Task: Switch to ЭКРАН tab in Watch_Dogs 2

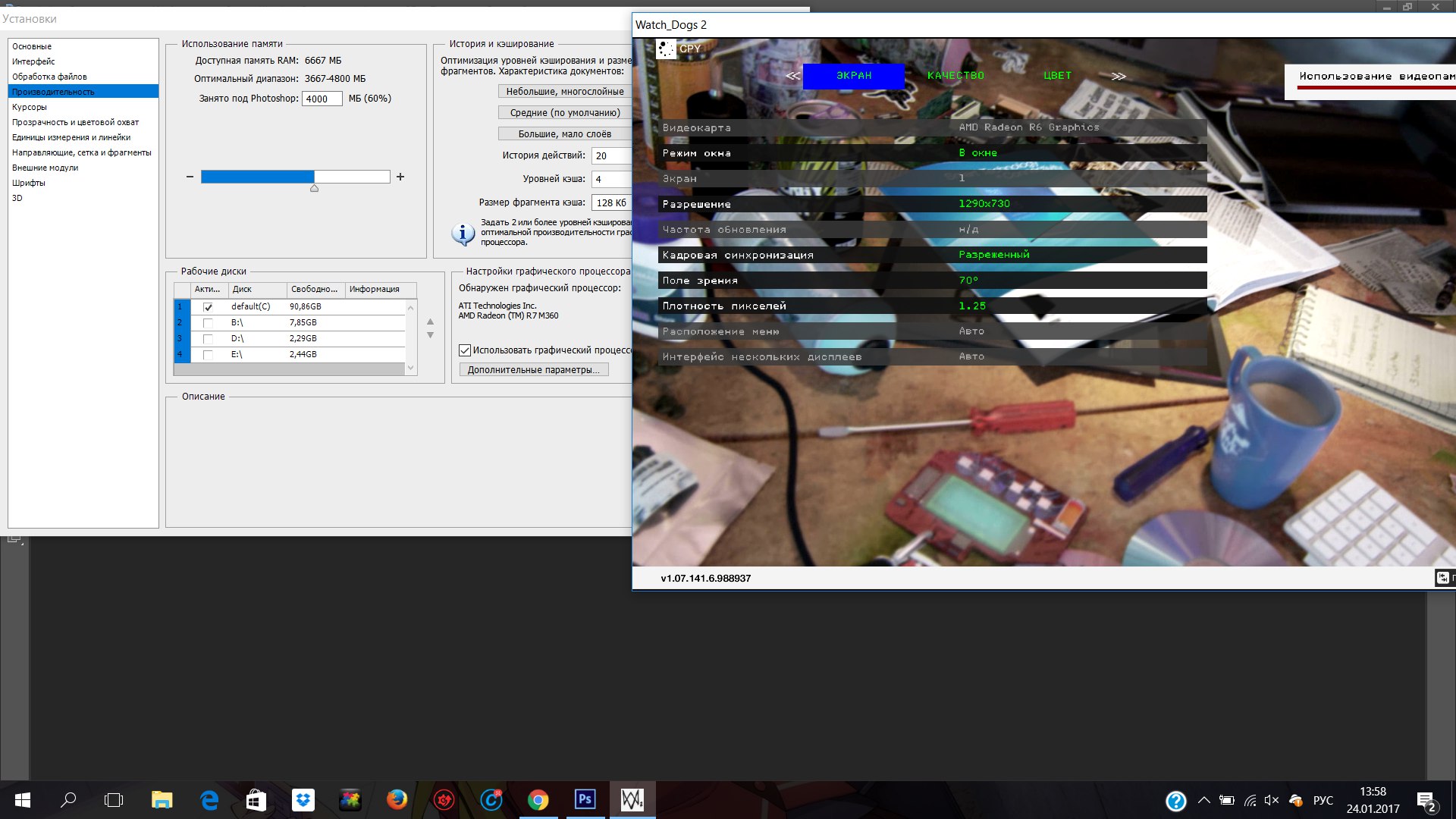Action: (x=854, y=76)
